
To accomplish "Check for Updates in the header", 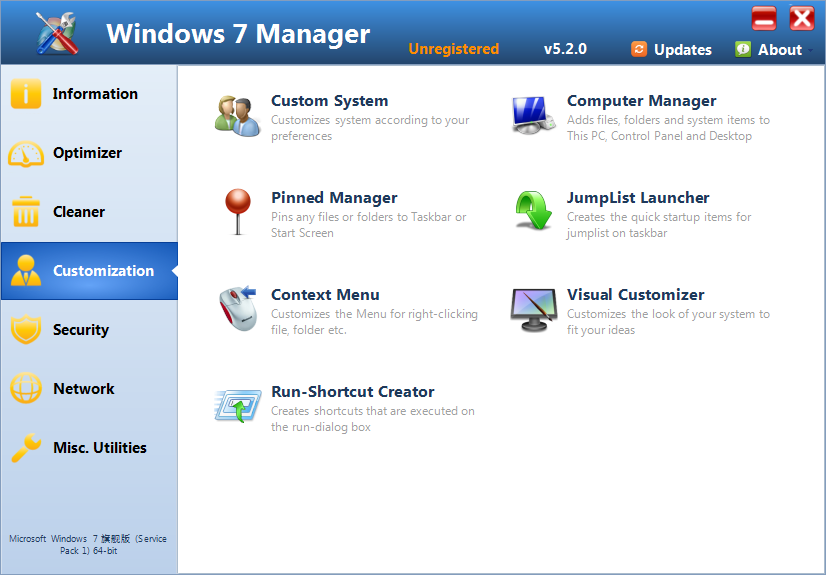I will (x=672, y=49).
